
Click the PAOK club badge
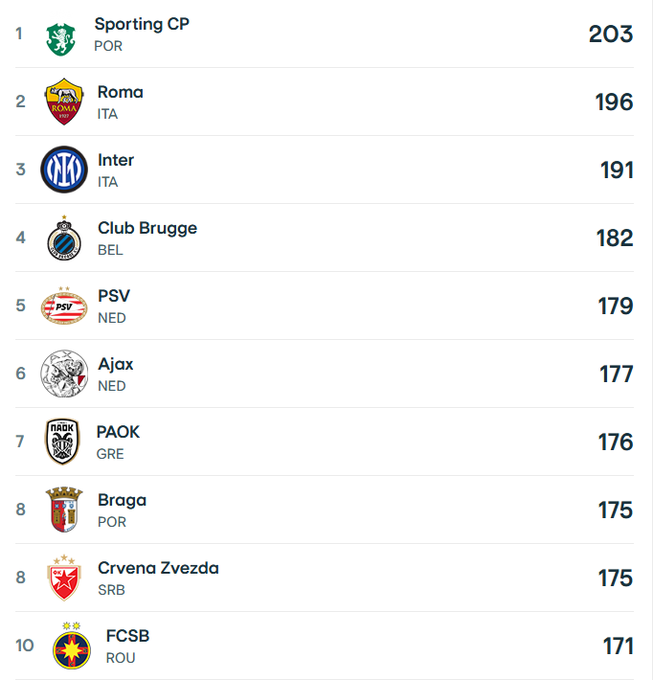pos(62,441)
